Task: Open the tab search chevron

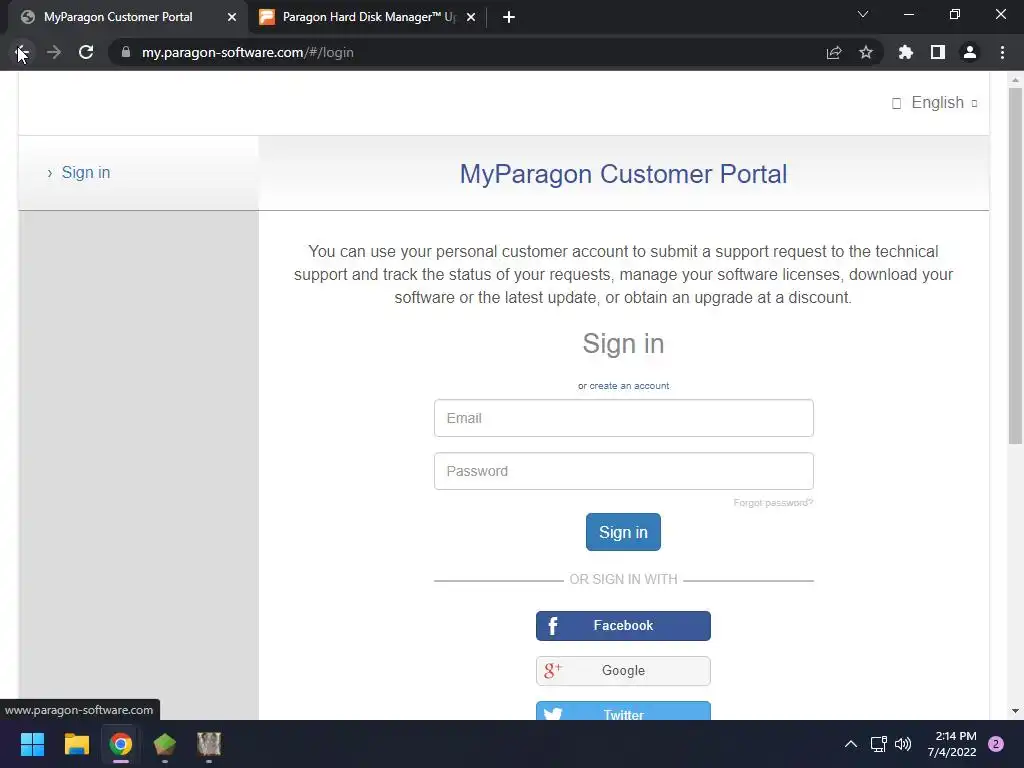Action: click(863, 14)
